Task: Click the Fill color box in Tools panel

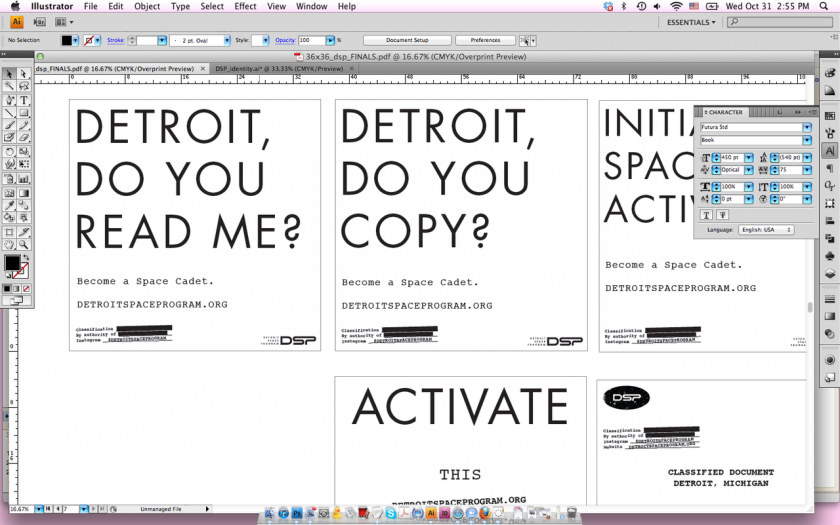Action: [x=12, y=263]
